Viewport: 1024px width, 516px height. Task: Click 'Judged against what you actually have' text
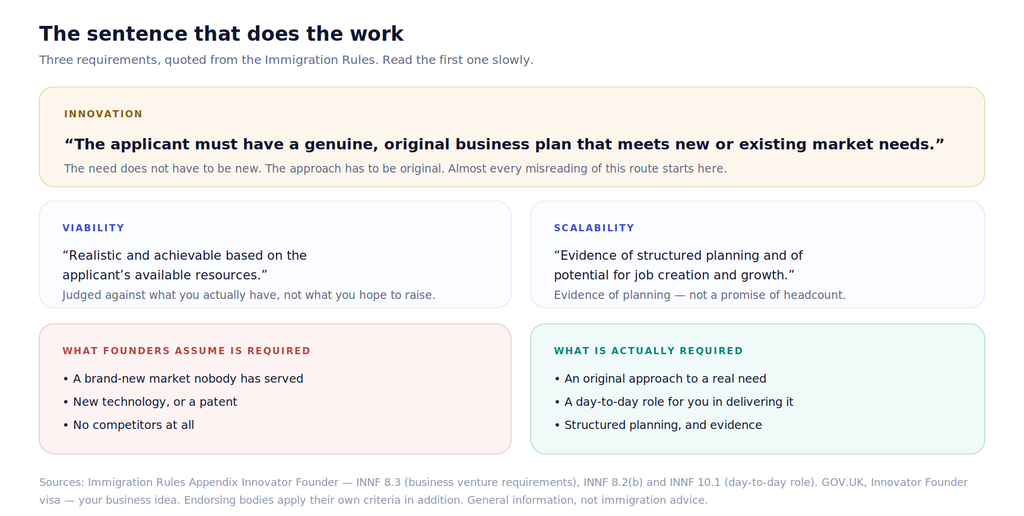pos(249,295)
